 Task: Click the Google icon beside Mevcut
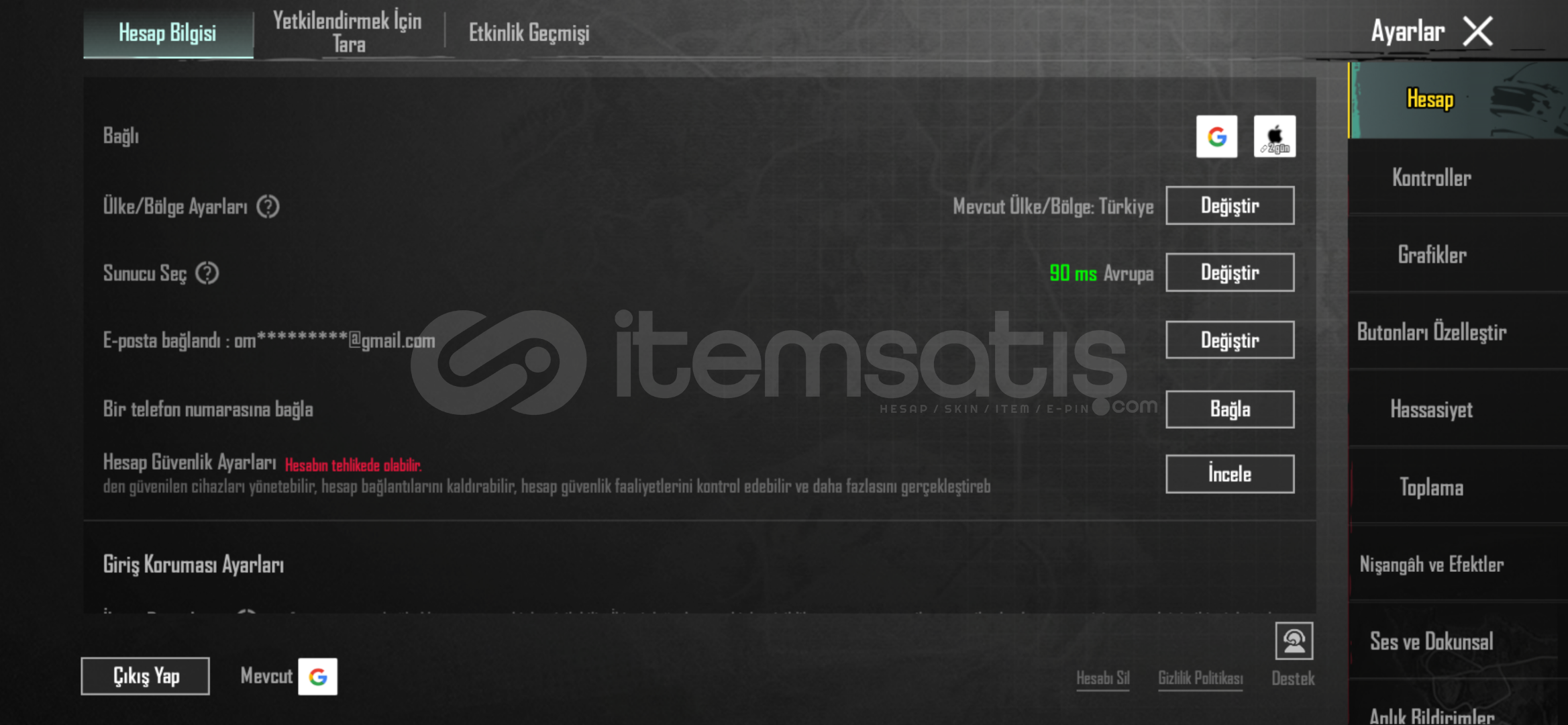click(318, 676)
